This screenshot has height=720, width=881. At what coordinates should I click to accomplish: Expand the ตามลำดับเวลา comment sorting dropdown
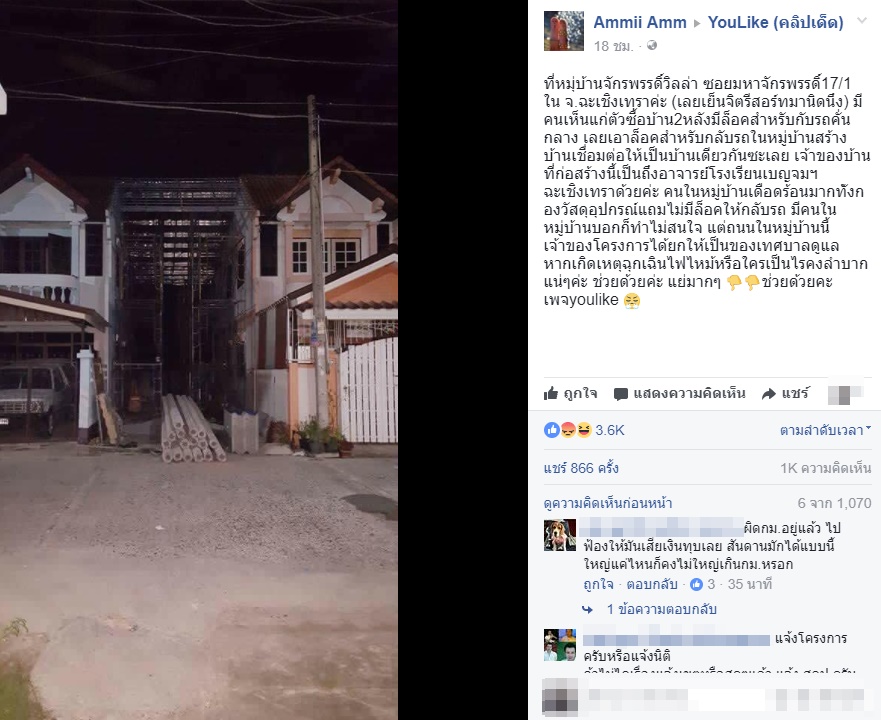point(825,431)
